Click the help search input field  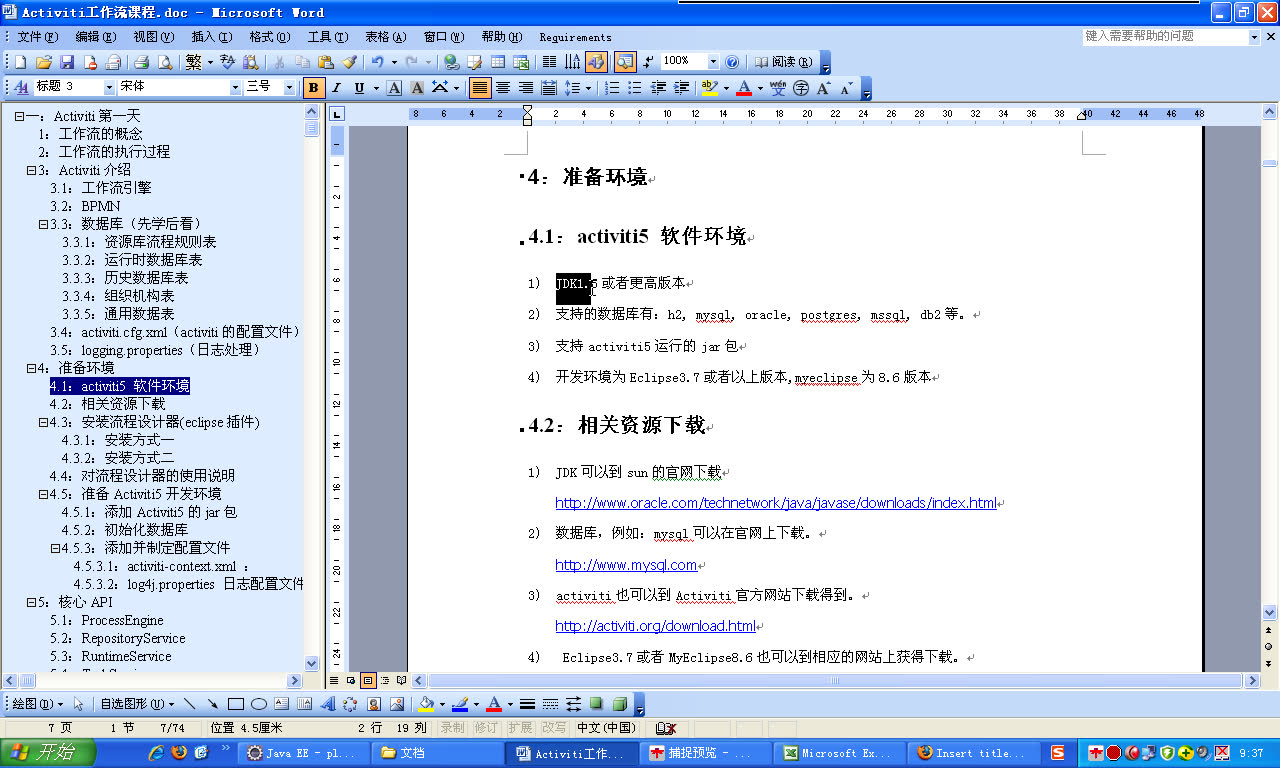tap(1165, 37)
